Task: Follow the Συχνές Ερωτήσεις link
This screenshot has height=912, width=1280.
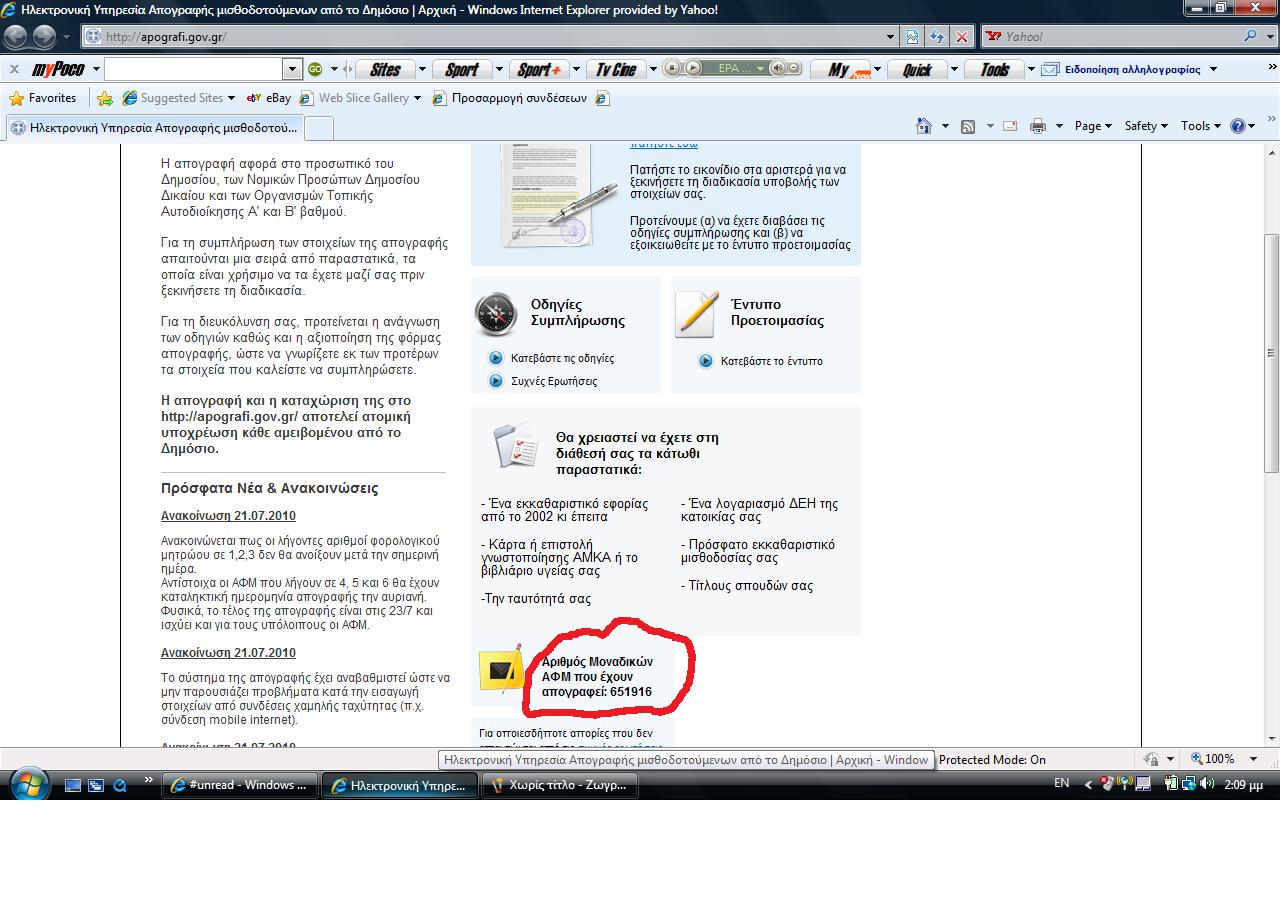Action: pos(553,381)
